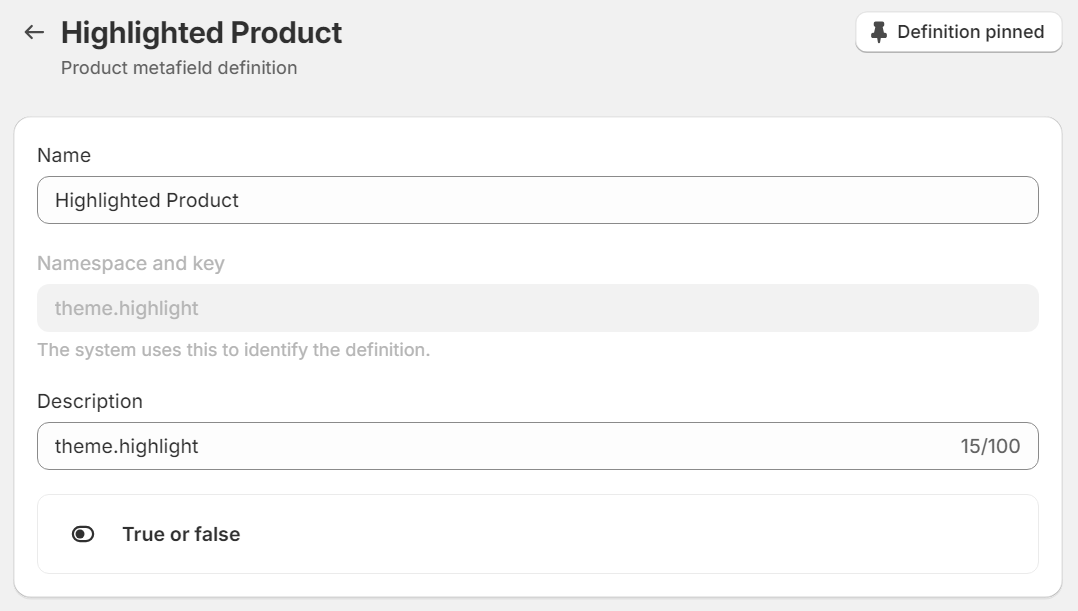Click the Description field label
The width and height of the screenshot is (1078, 611).
pyautogui.click(x=90, y=401)
